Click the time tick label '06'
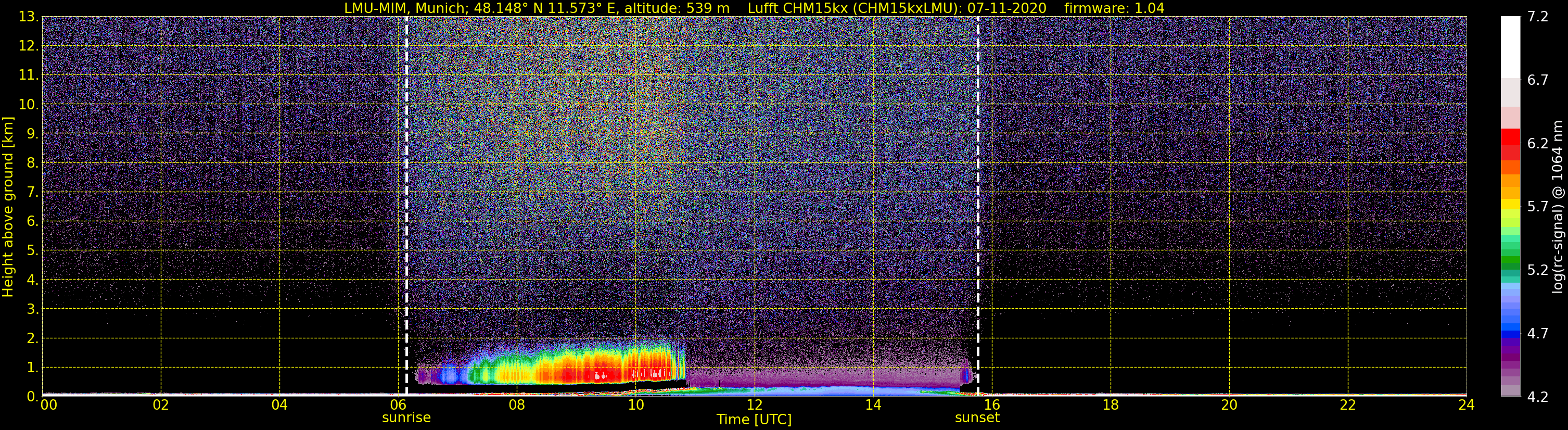Viewport: 1568px width, 430px height. tap(398, 405)
